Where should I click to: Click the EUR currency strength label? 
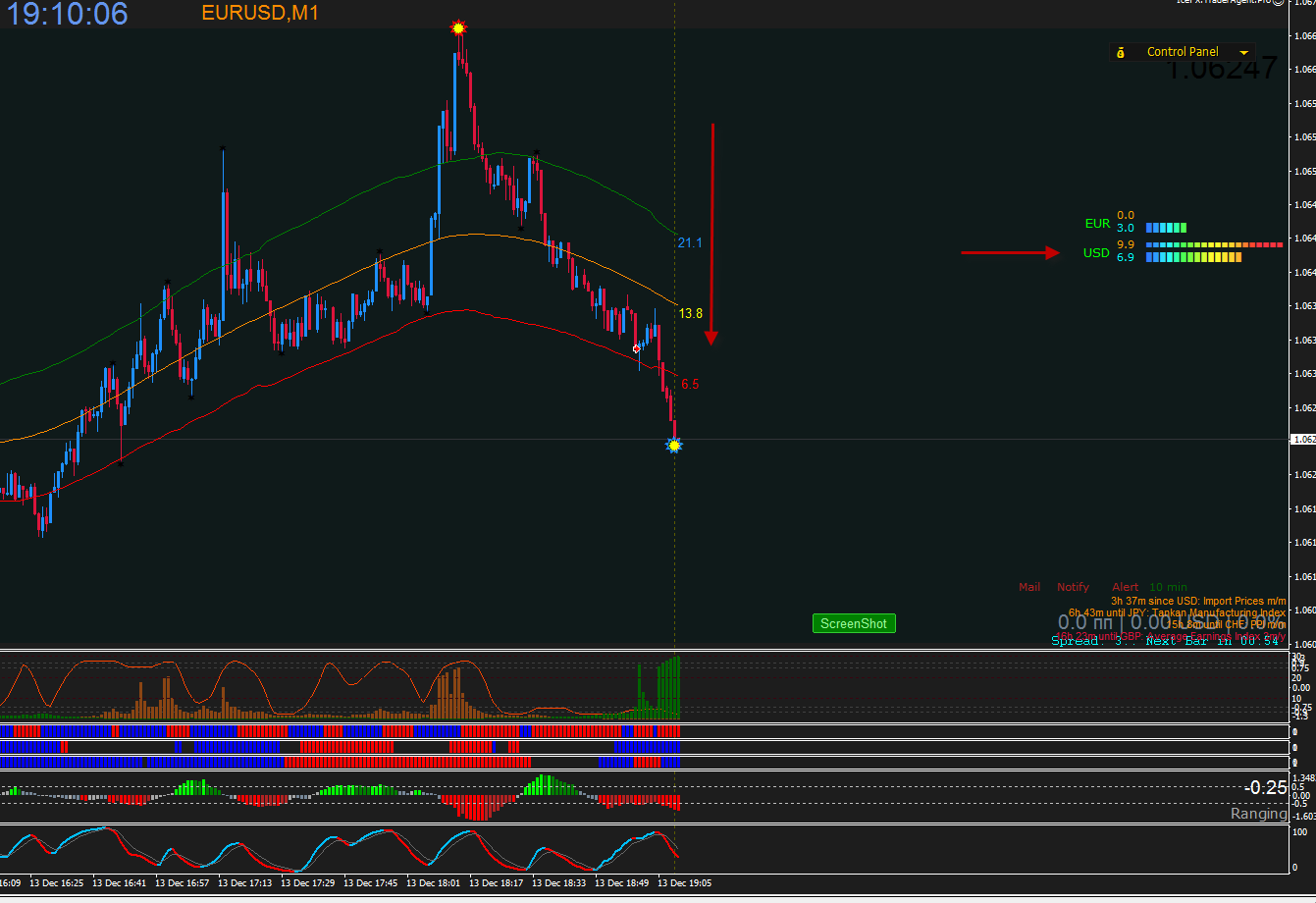tap(1097, 224)
